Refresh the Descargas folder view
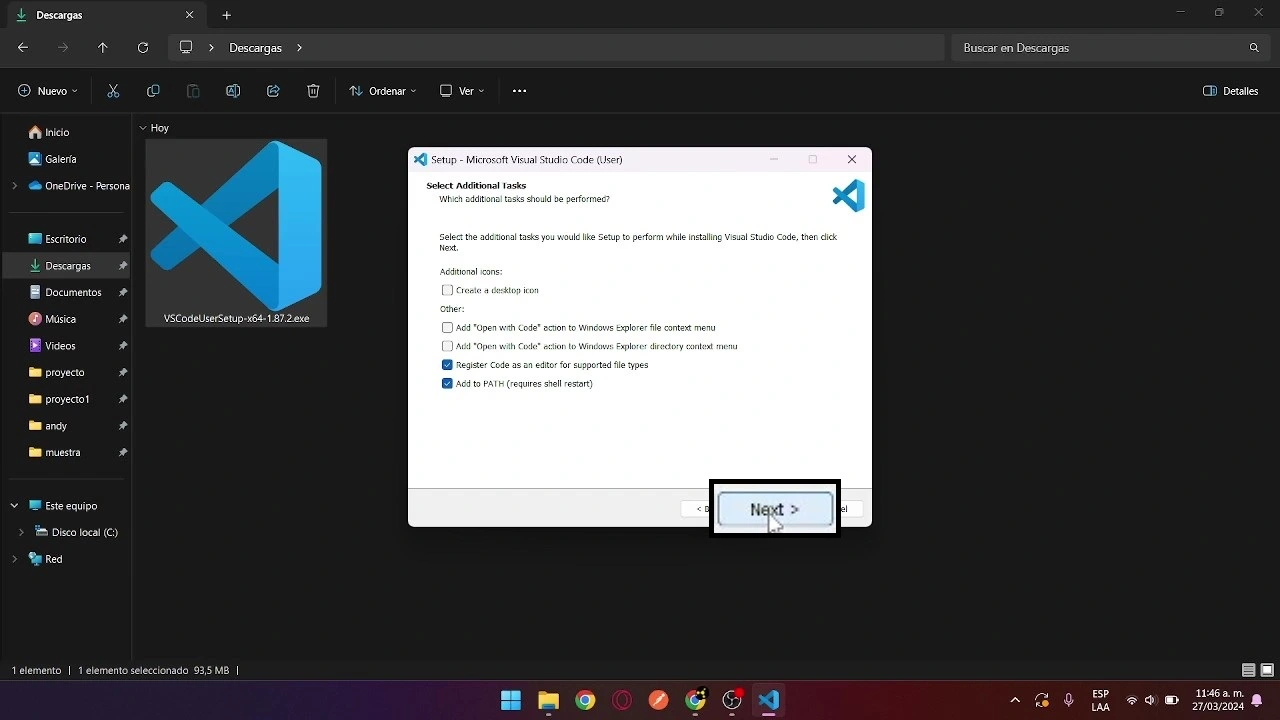Viewport: 1280px width, 720px height. pyautogui.click(x=143, y=47)
